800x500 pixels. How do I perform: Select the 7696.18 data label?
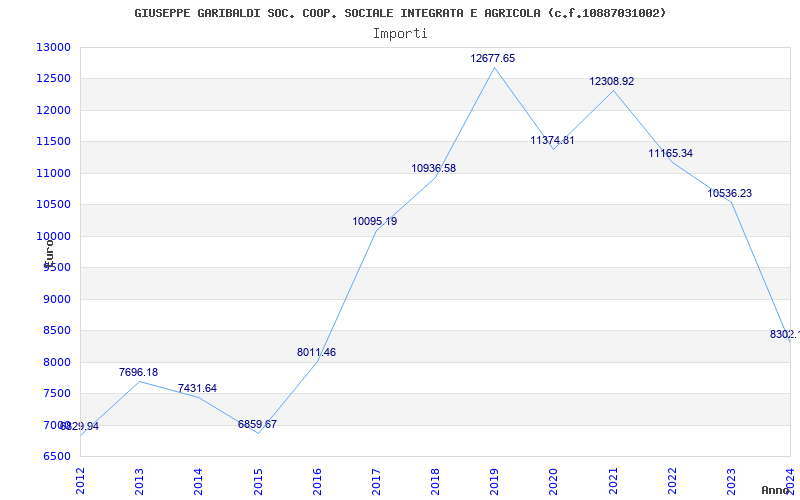(x=138, y=372)
